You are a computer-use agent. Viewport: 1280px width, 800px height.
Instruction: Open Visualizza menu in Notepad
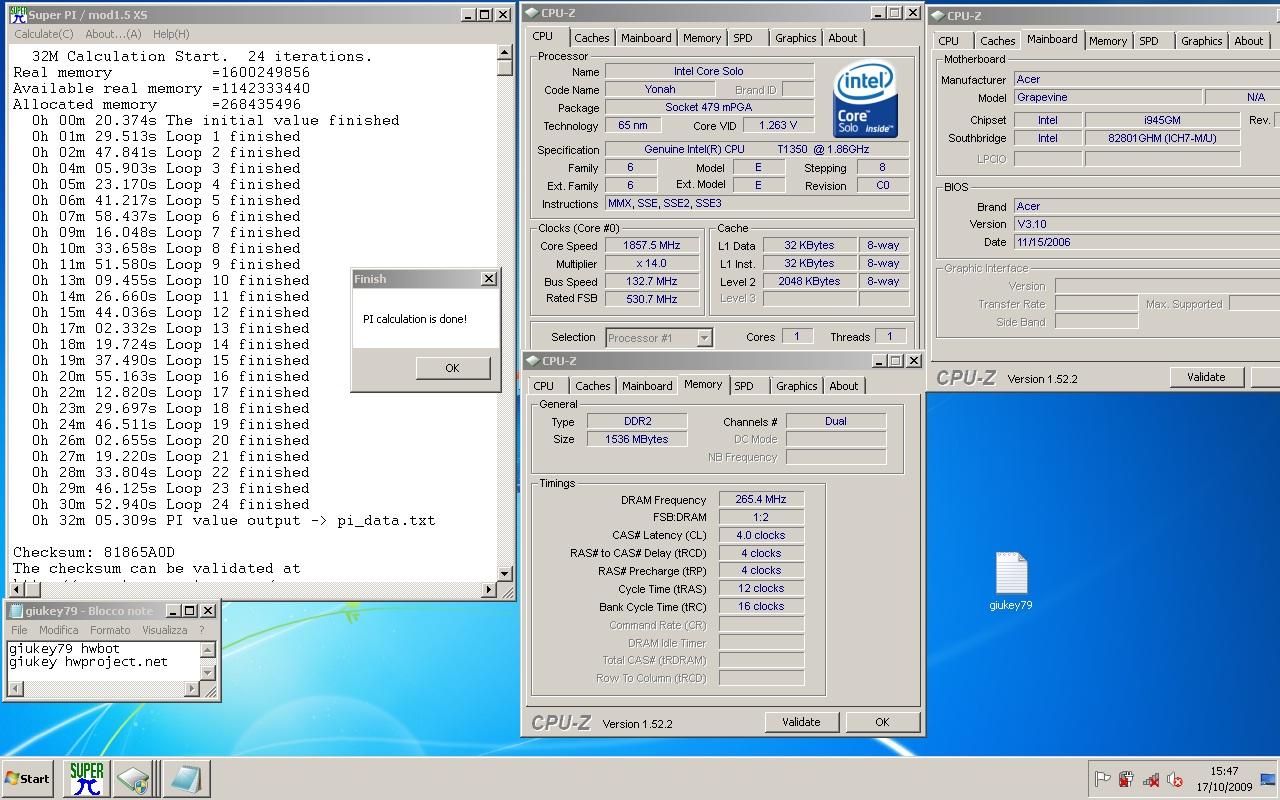[164, 630]
